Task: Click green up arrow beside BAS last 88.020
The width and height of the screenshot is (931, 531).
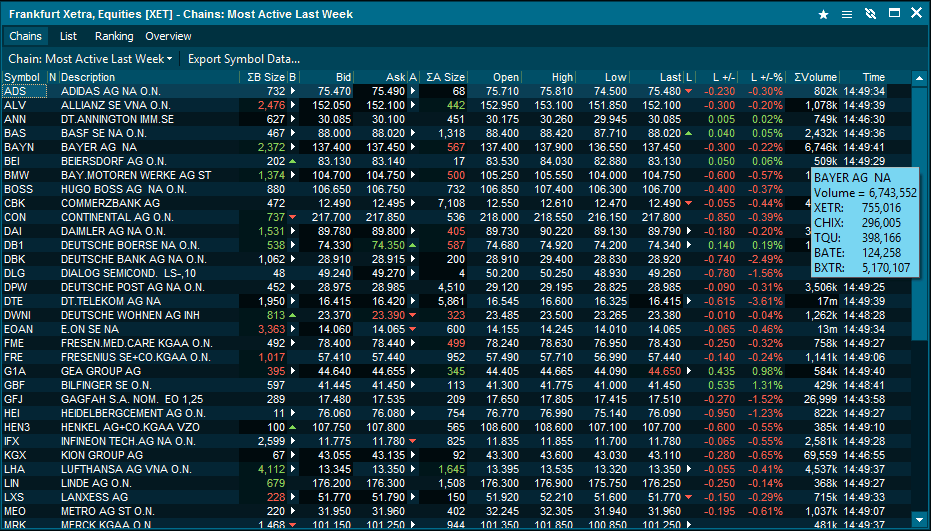Action: pyautogui.click(x=689, y=133)
